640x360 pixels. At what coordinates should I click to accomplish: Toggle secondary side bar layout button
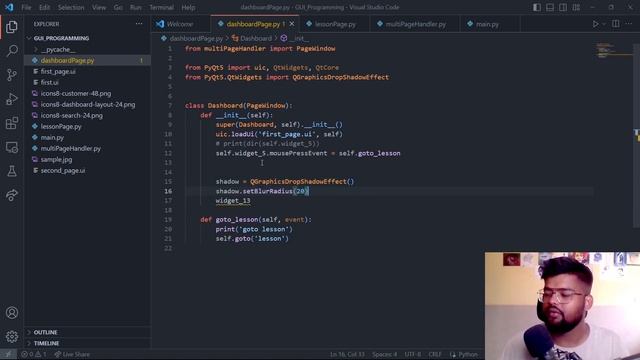point(563,7)
